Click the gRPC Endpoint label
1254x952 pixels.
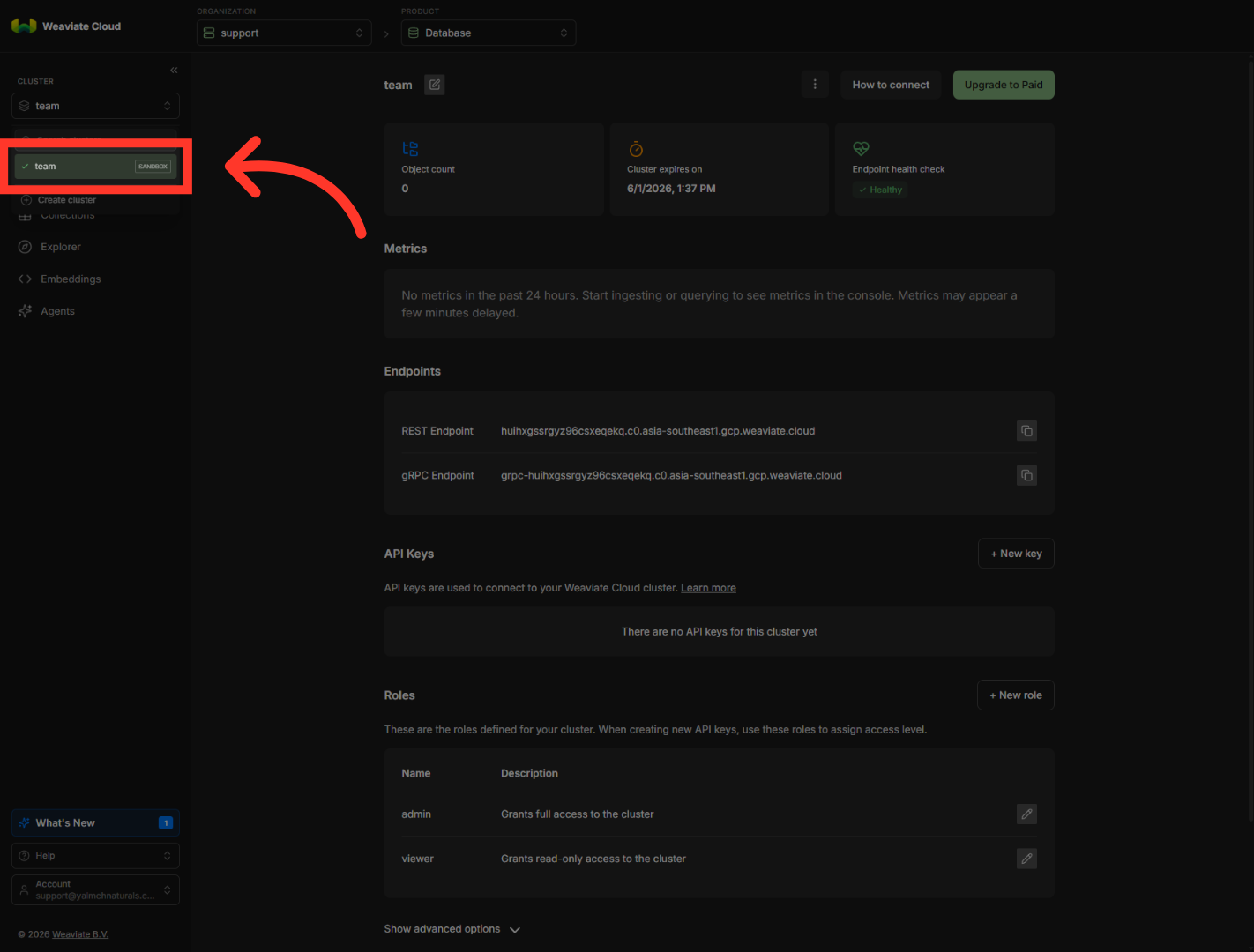[x=437, y=475]
